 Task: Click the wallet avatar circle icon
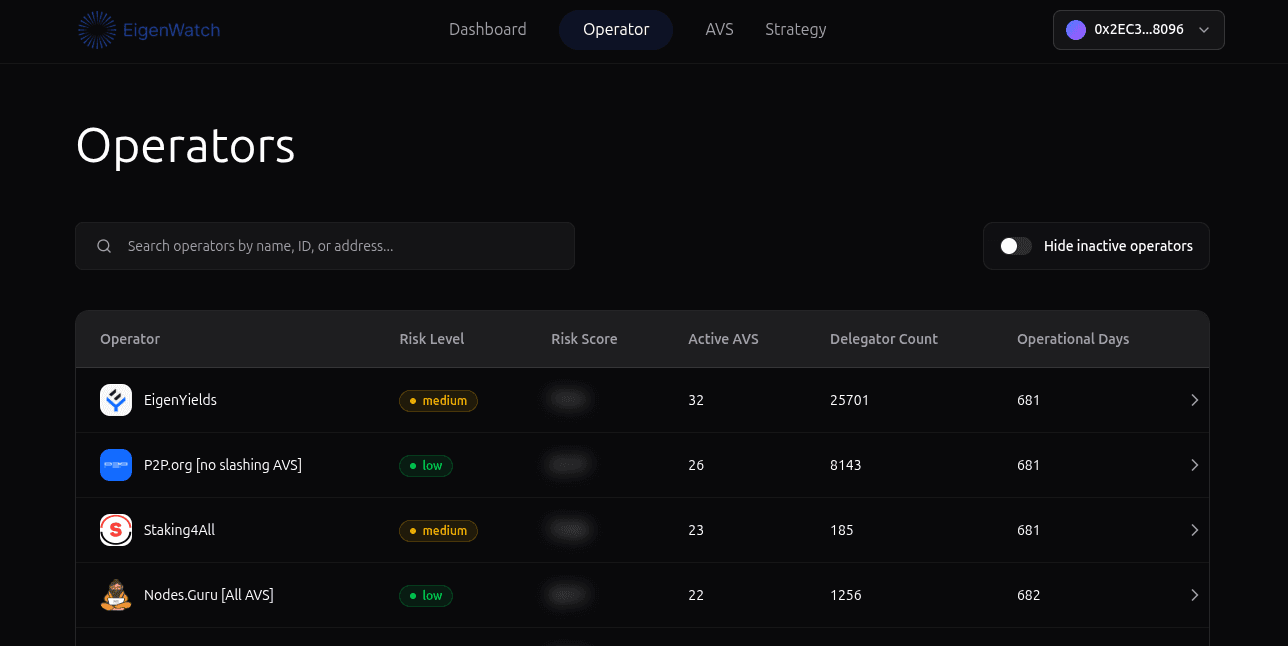[1075, 30]
